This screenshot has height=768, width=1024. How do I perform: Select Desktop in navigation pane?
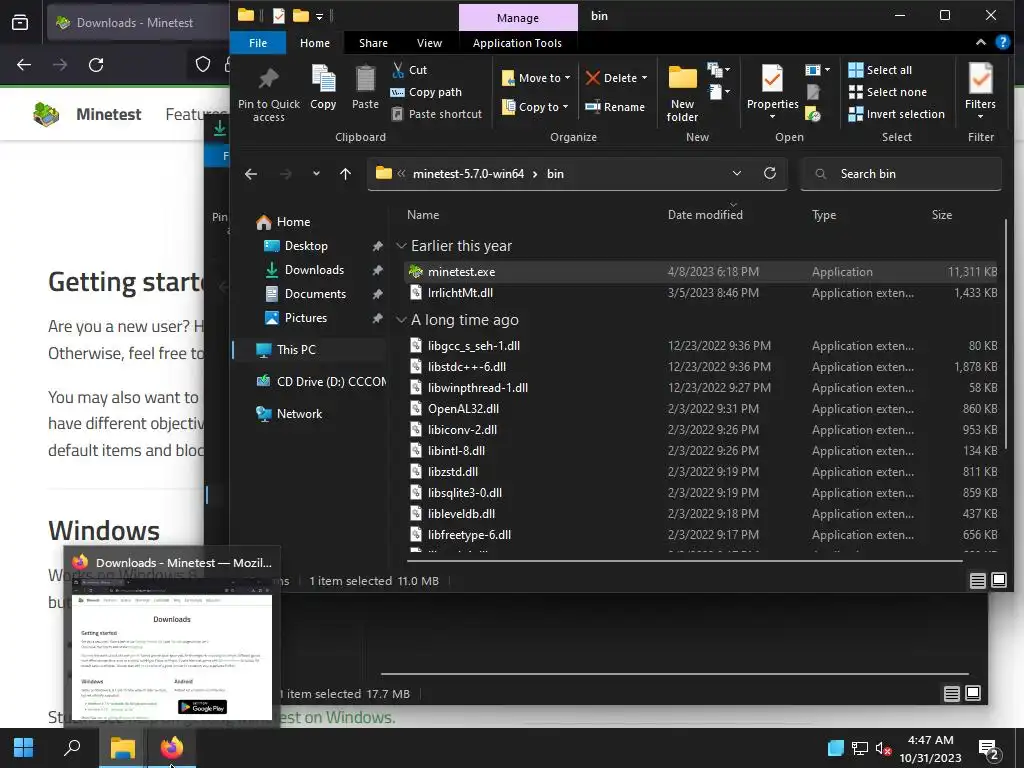coord(306,246)
